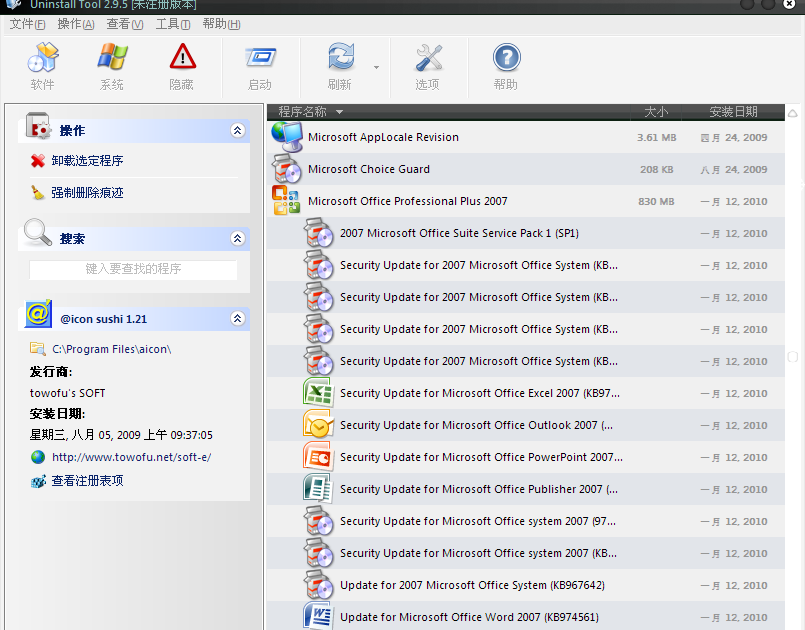Select Security Update for Microsoft Office PowerPoint 2007
This screenshot has height=630, width=805.
pyautogui.click(x=526, y=457)
